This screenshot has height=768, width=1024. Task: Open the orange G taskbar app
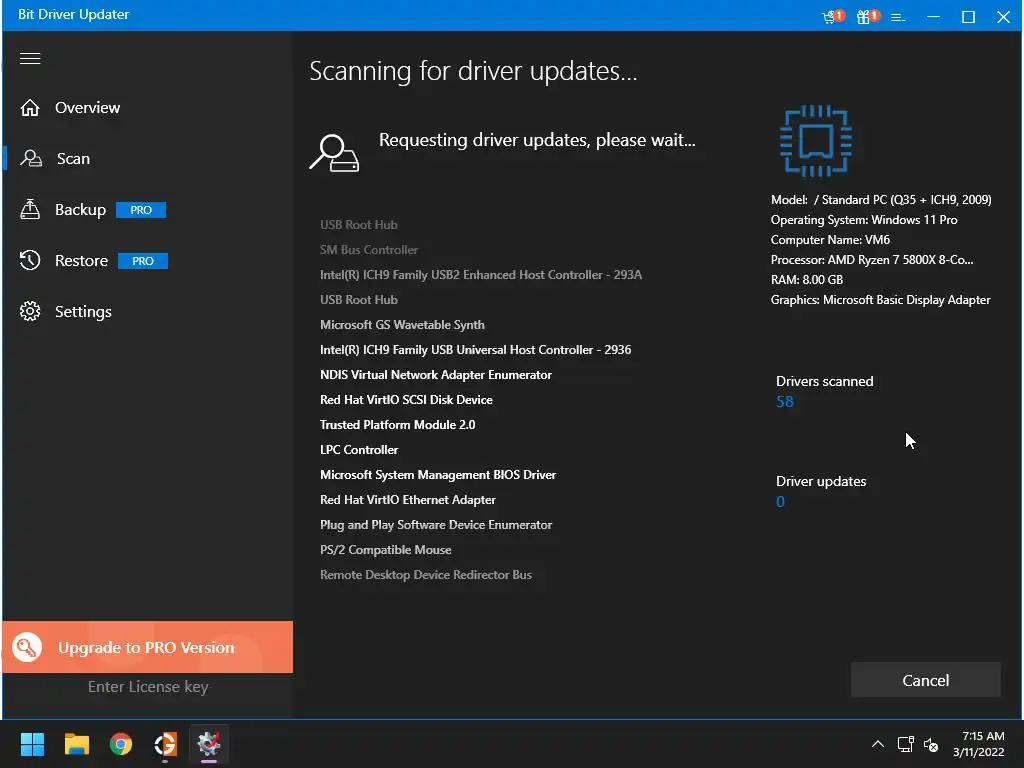point(165,744)
